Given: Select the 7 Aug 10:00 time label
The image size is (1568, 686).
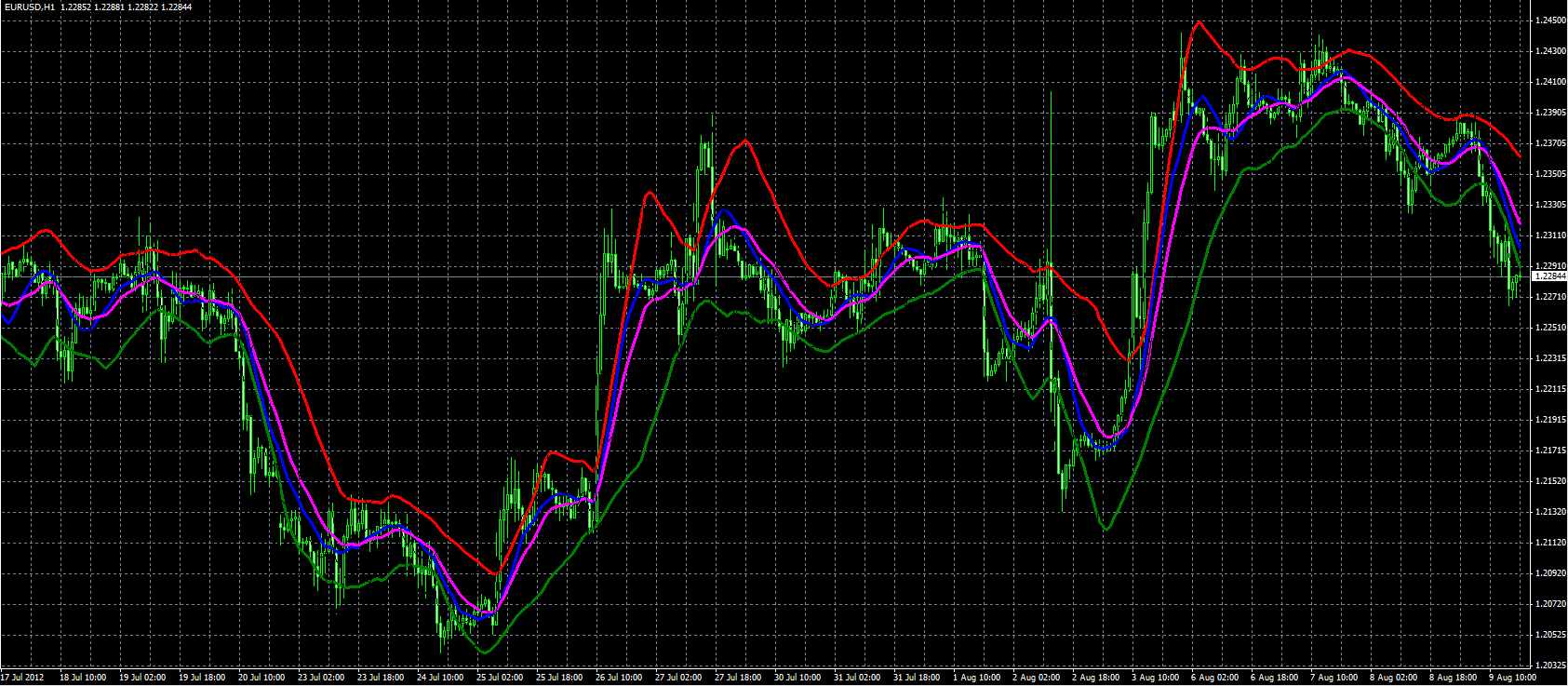Looking at the screenshot, I should point(1333,678).
